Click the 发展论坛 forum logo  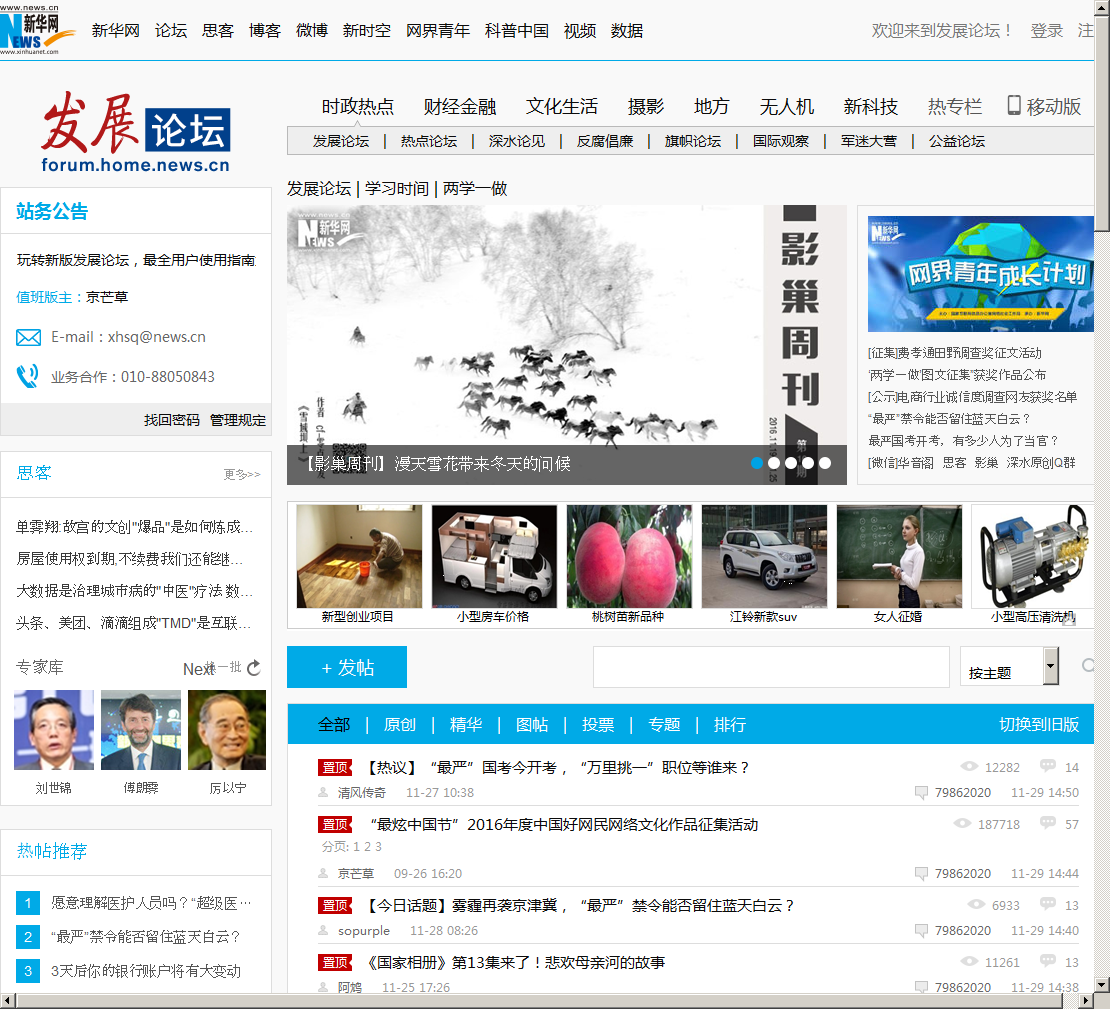pos(136,132)
